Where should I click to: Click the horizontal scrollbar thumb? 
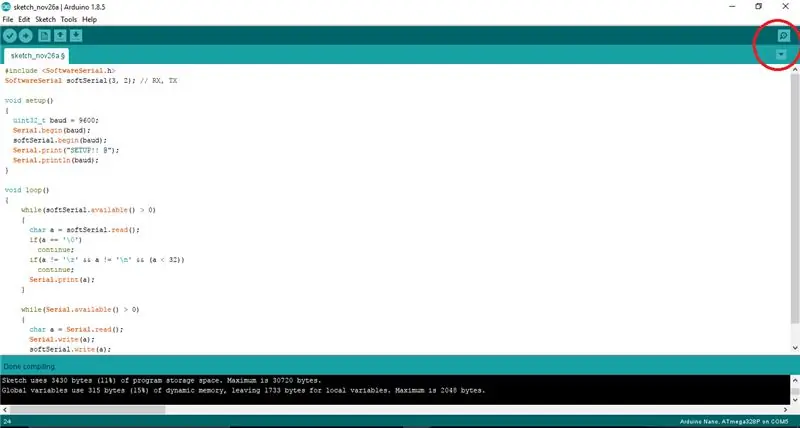[87, 410]
